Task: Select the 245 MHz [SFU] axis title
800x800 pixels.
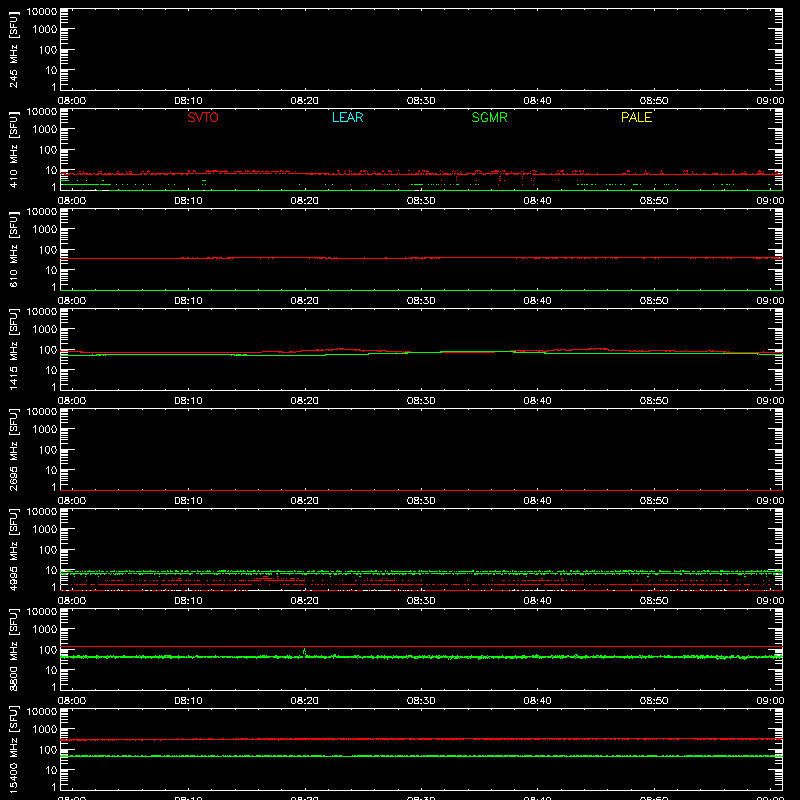Action: 13,49
